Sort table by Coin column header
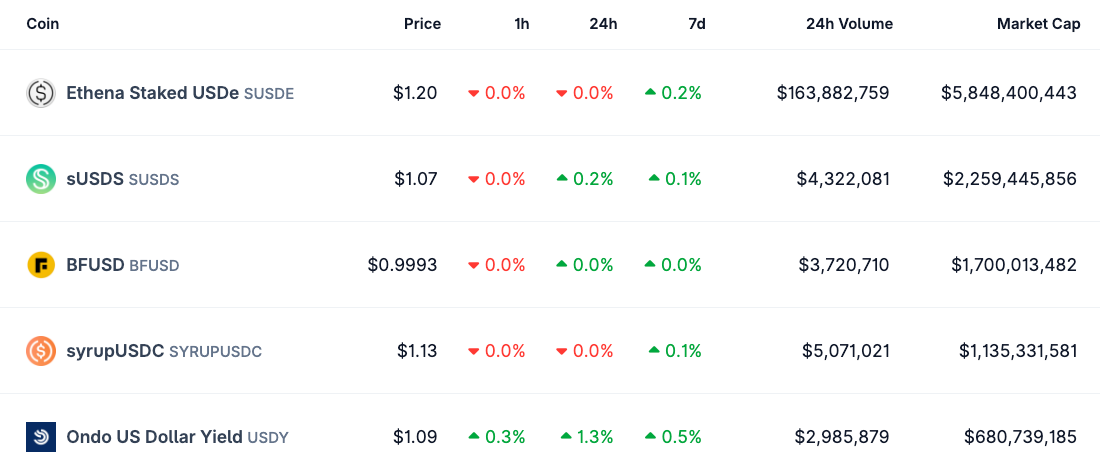The height and width of the screenshot is (476, 1100). point(43,24)
